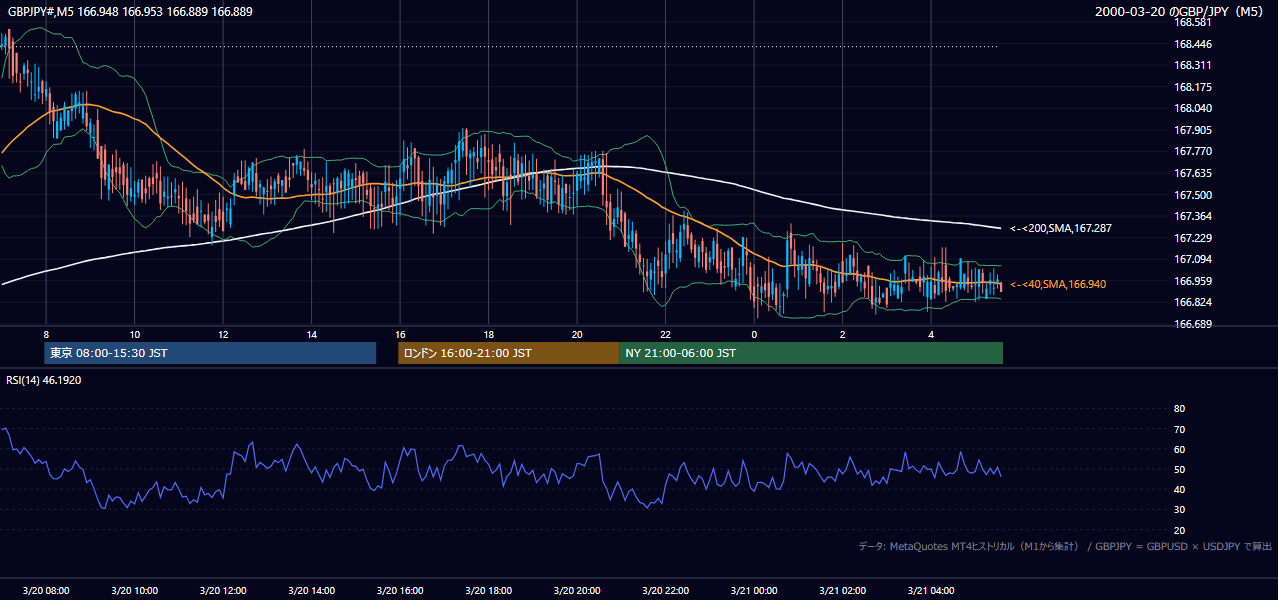Click the price axis value 168.581
This screenshot has height=600, width=1278.
1193,22
